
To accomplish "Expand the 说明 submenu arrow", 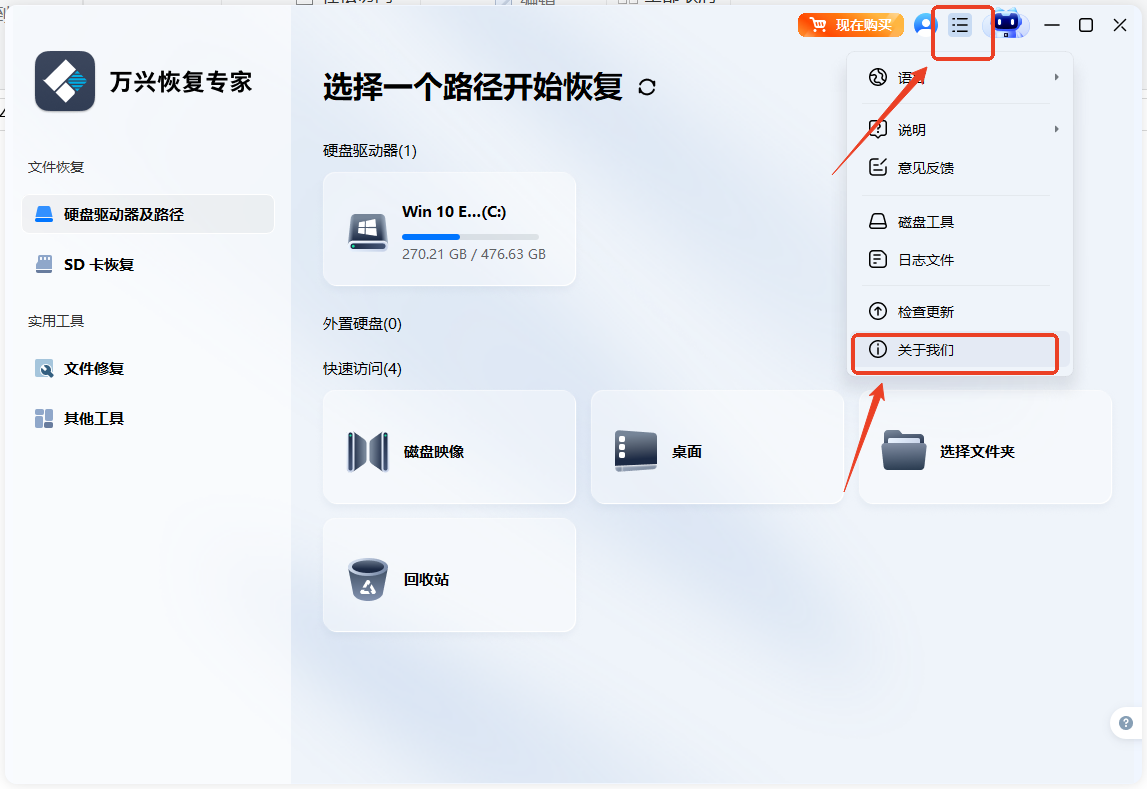I will click(1056, 129).
